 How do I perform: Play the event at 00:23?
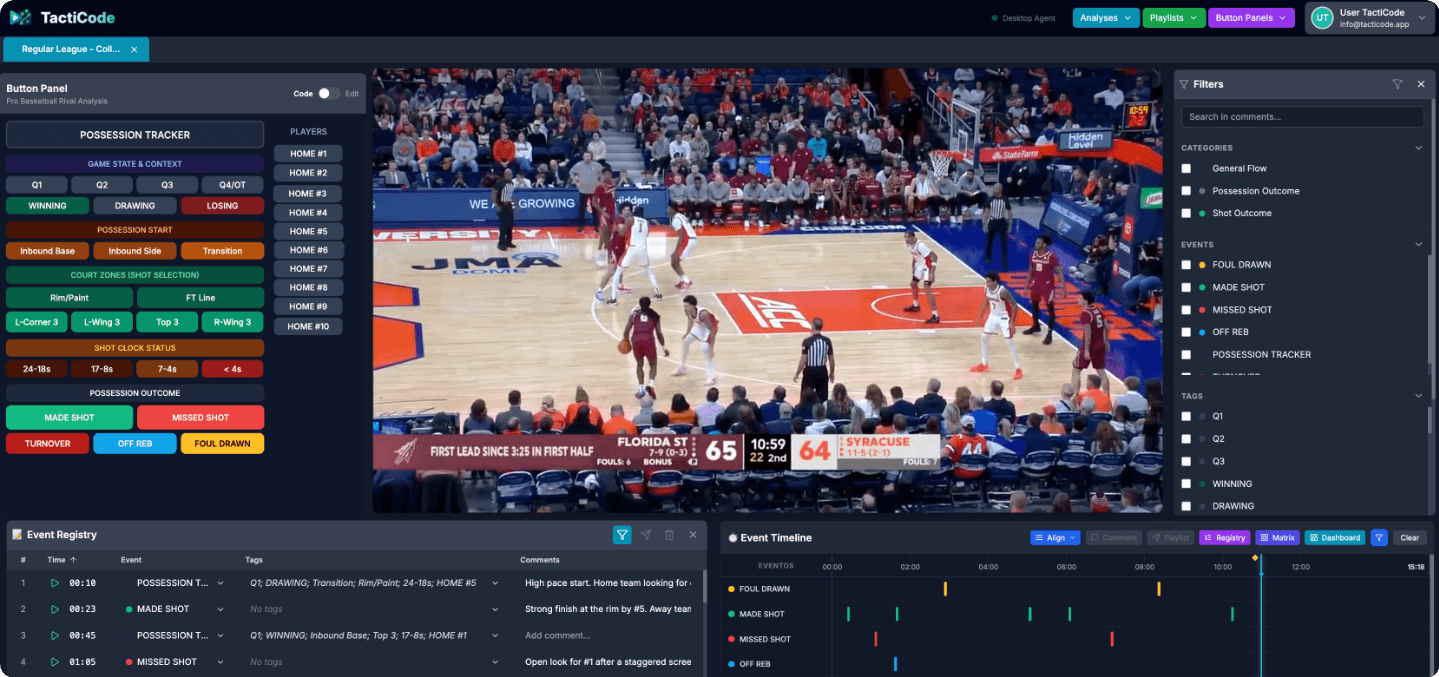tap(55, 609)
